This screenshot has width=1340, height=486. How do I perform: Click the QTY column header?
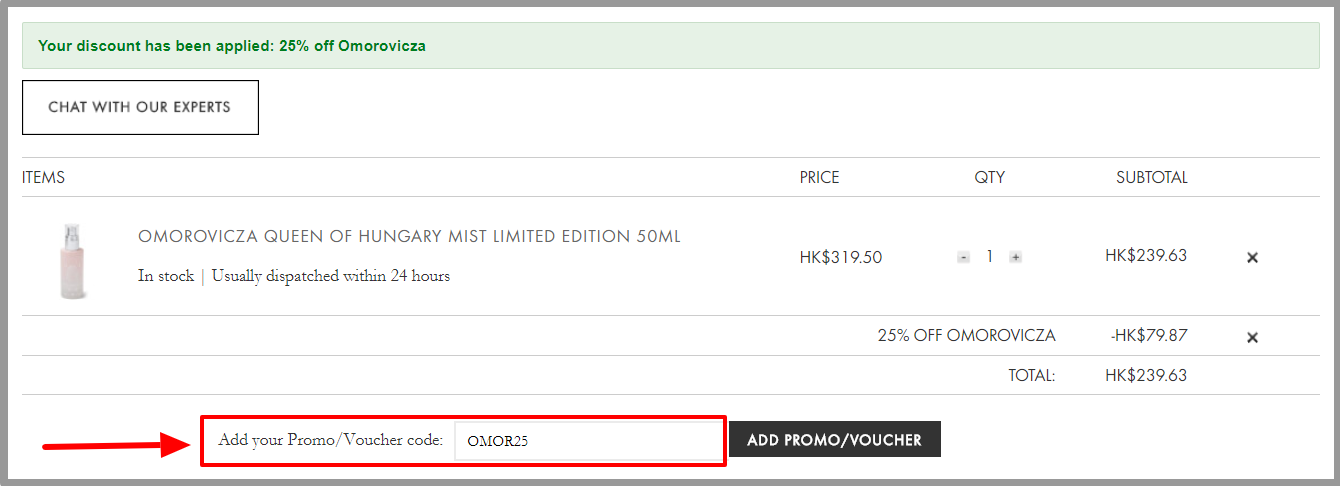(x=989, y=178)
